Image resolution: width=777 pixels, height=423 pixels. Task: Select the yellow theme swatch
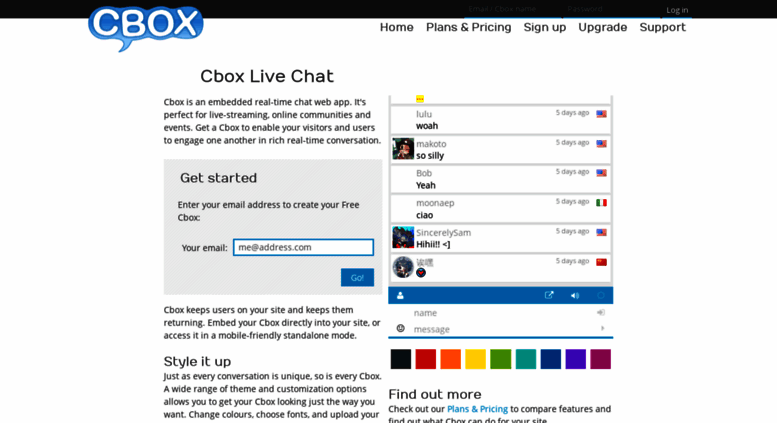click(475, 359)
